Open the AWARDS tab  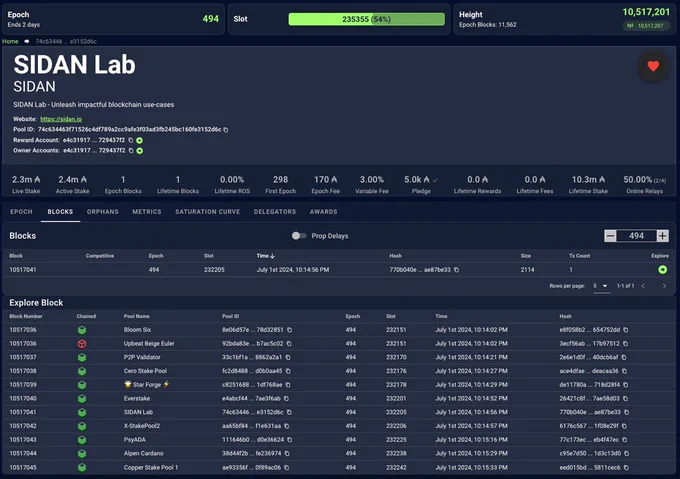click(323, 212)
